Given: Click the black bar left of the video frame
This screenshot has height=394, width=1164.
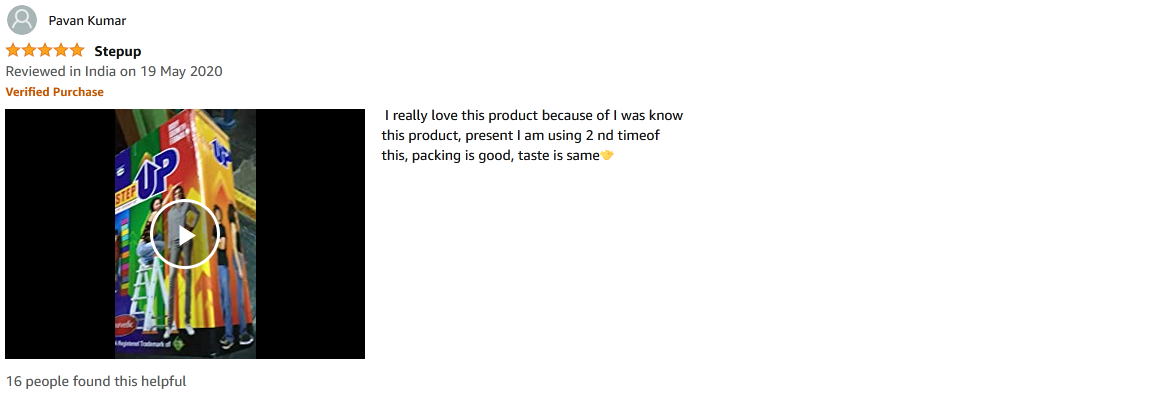Looking at the screenshot, I should click(59, 234).
